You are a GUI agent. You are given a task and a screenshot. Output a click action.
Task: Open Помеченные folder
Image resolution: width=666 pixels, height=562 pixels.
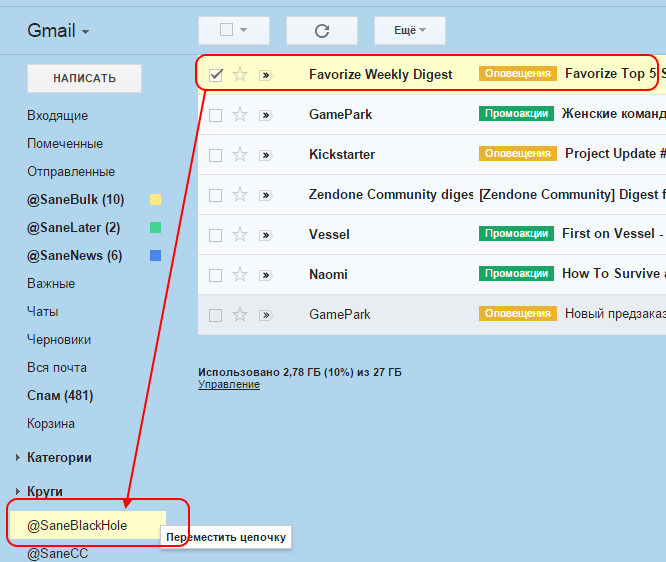[65, 144]
